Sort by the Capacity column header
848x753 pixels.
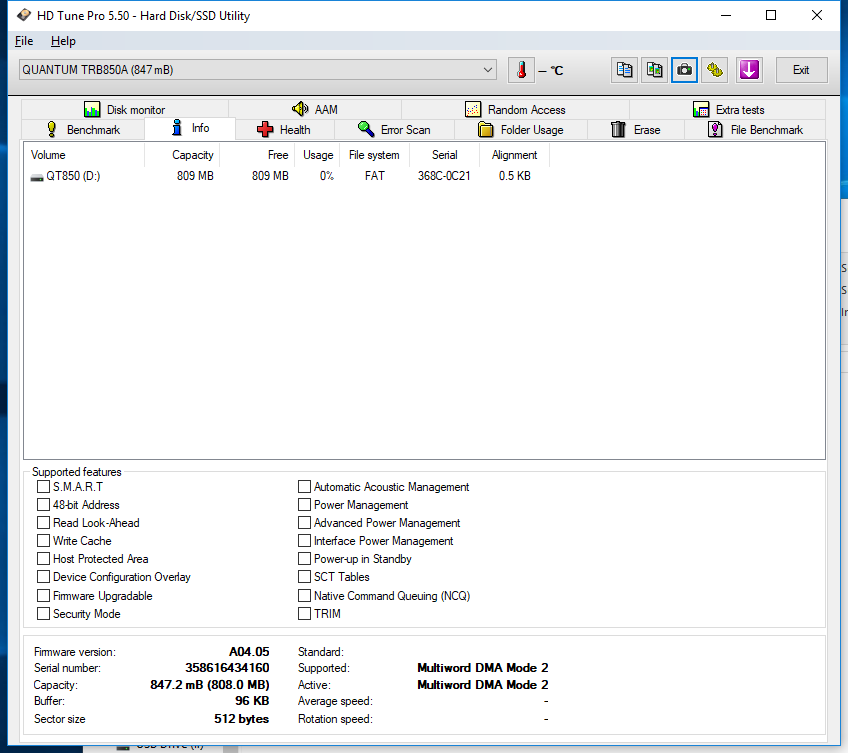point(182,155)
